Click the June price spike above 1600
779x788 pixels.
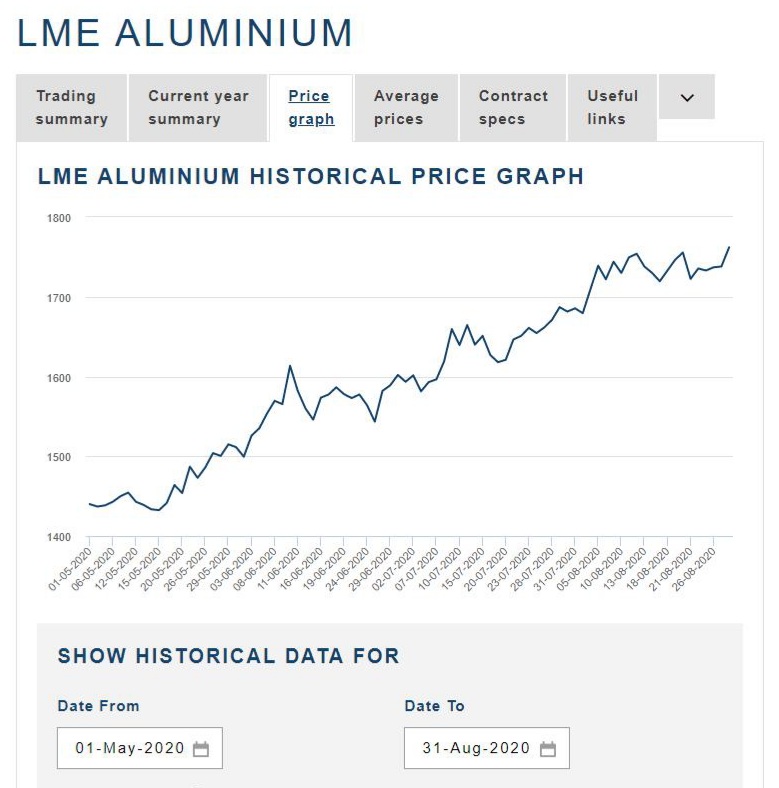[x=290, y=366]
